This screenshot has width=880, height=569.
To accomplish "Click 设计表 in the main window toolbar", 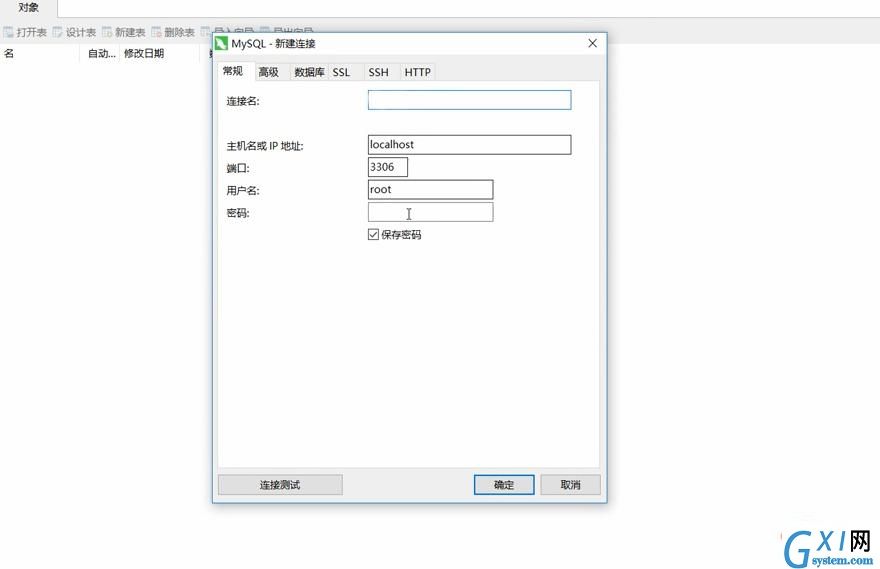I will click(x=75, y=32).
